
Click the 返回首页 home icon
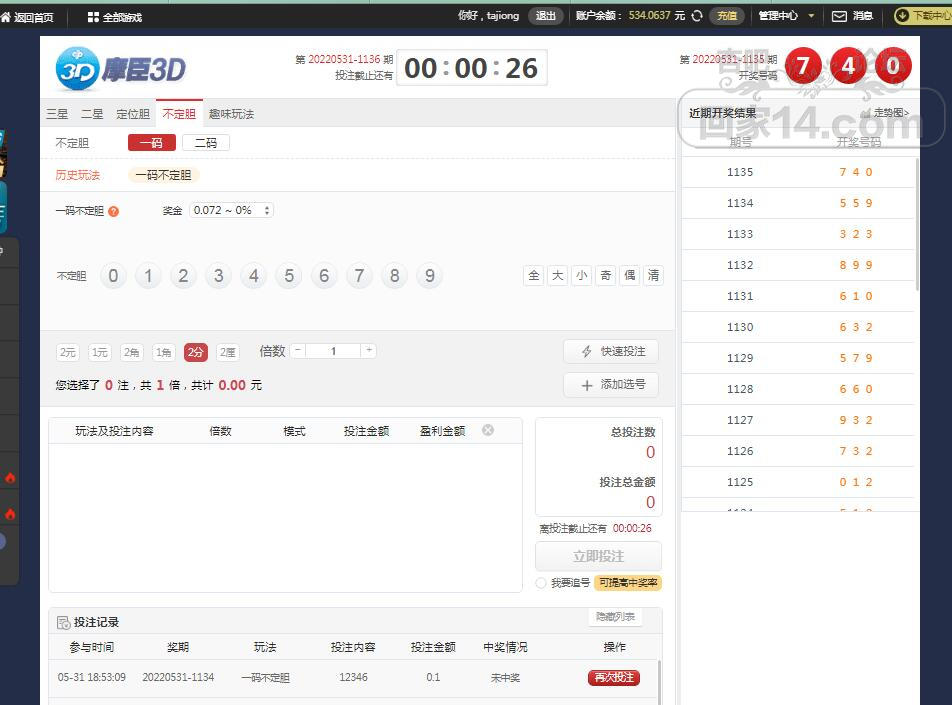tap(6, 17)
